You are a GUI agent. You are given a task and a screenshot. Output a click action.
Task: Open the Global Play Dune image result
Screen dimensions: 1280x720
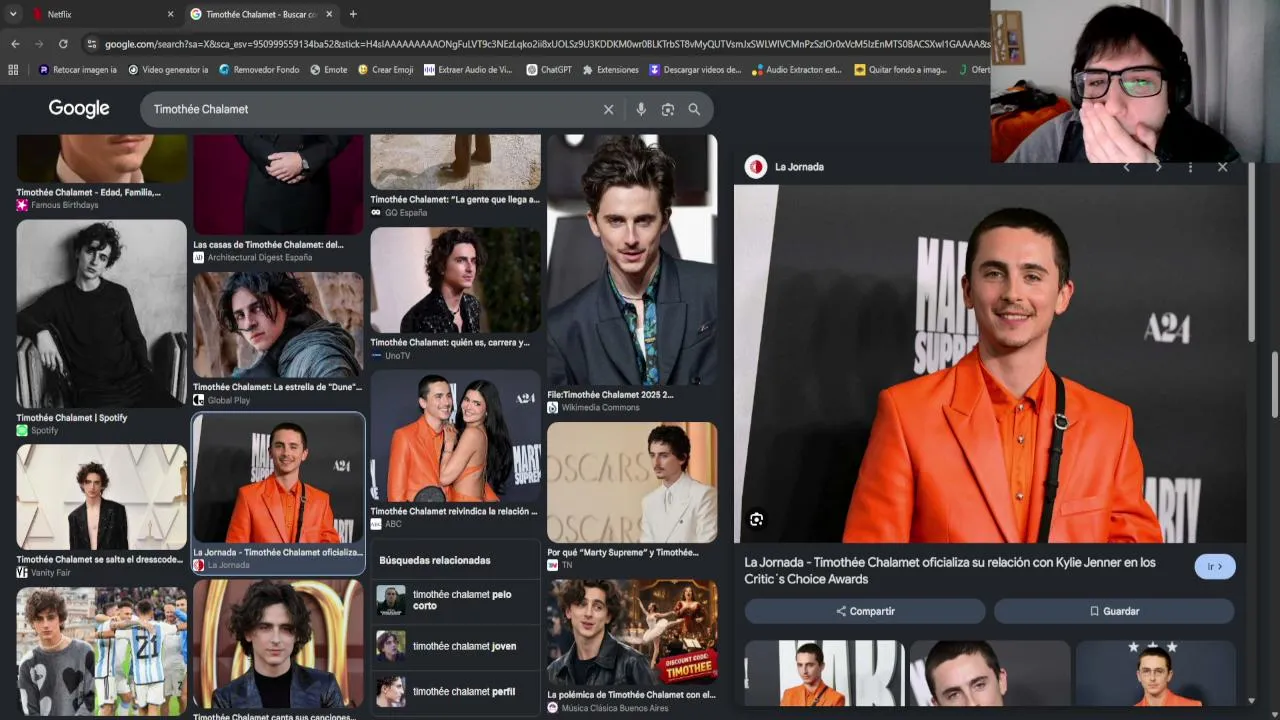[x=278, y=326]
